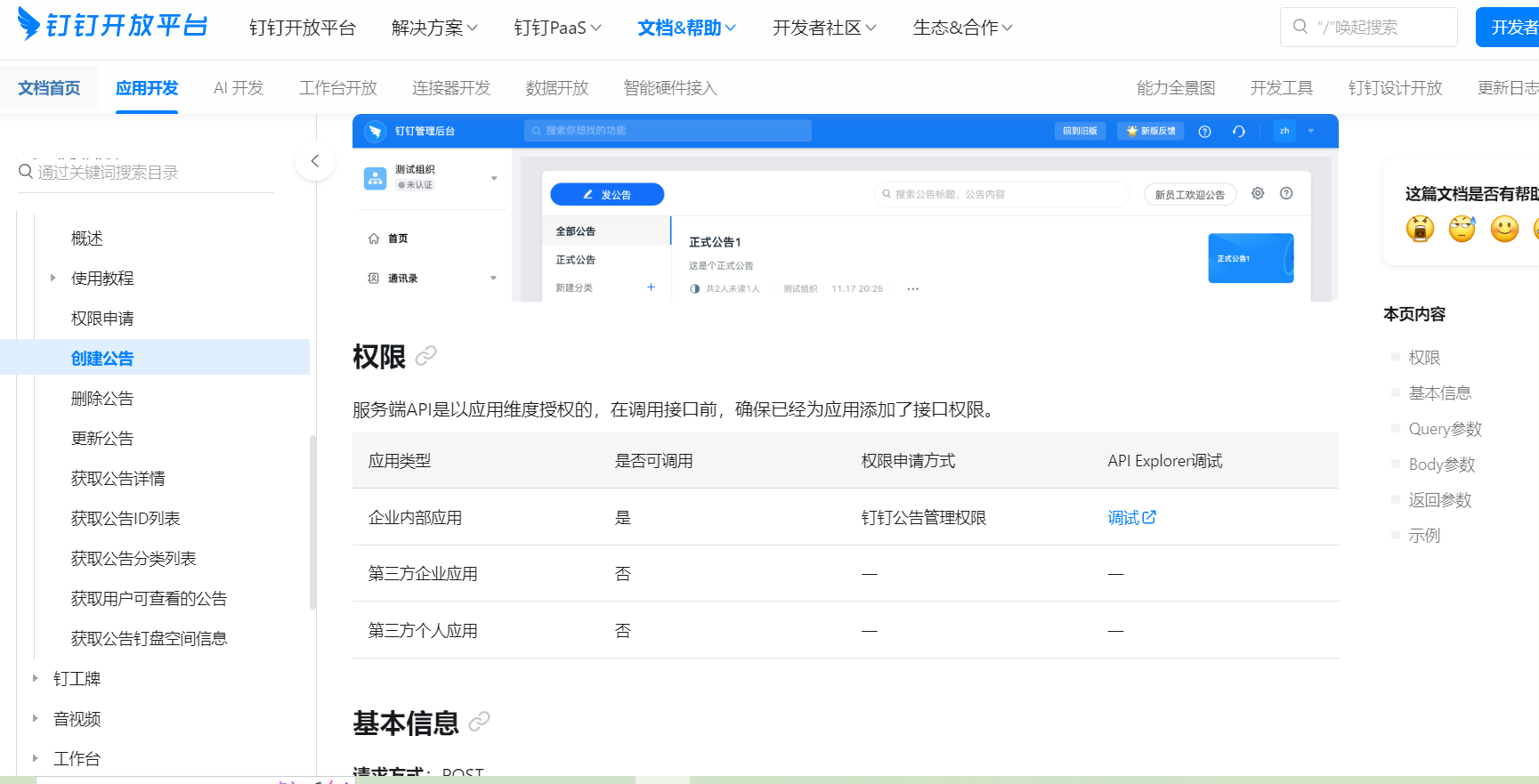The image size is (1539, 784).
Task: Open 解决方案 dropdown menu
Action: 434,28
